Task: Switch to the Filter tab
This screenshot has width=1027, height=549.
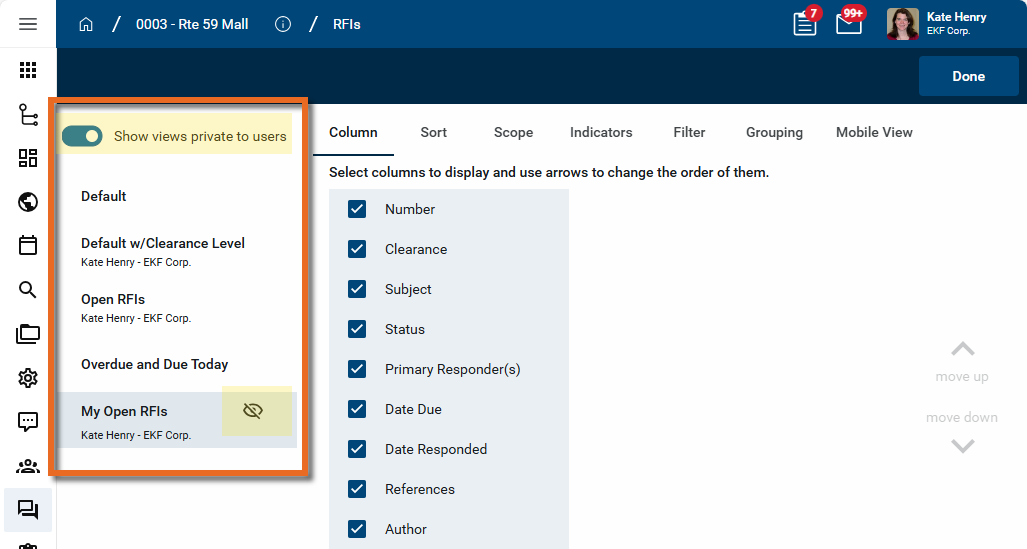Action: pyautogui.click(x=689, y=132)
